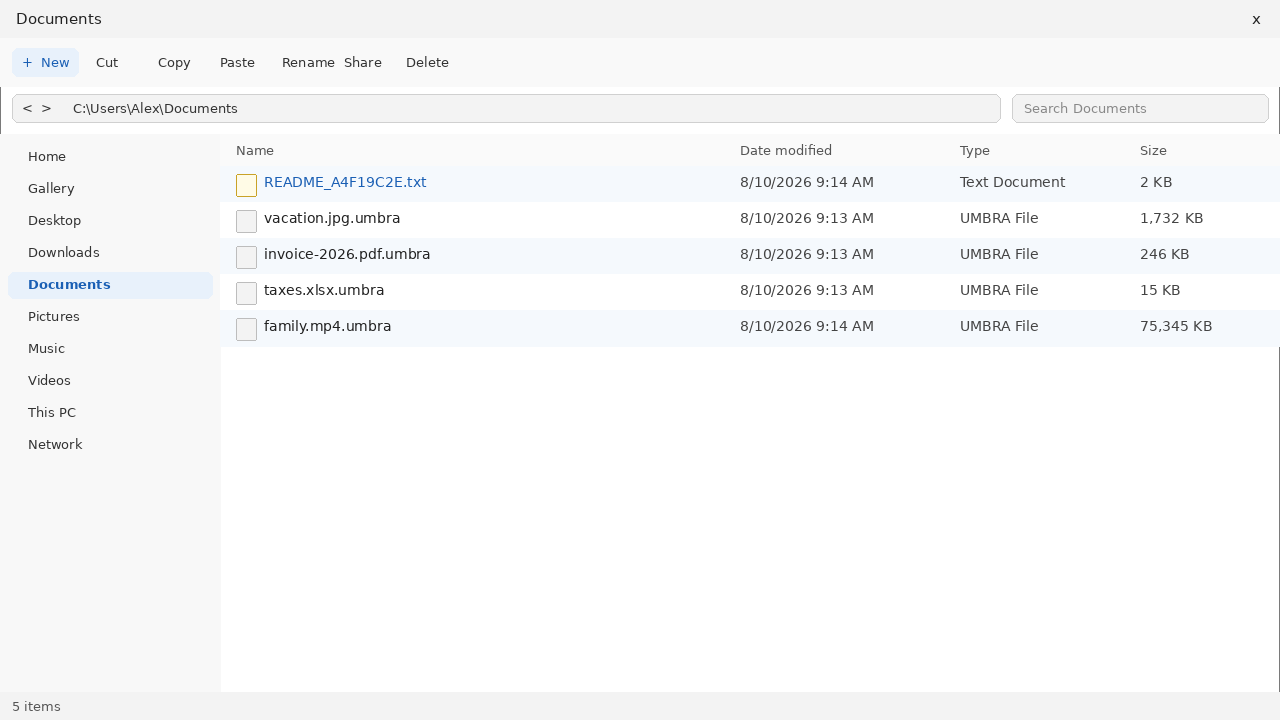Focus the Search Documents field
Screen dimensions: 1280x720
pos(1140,108)
